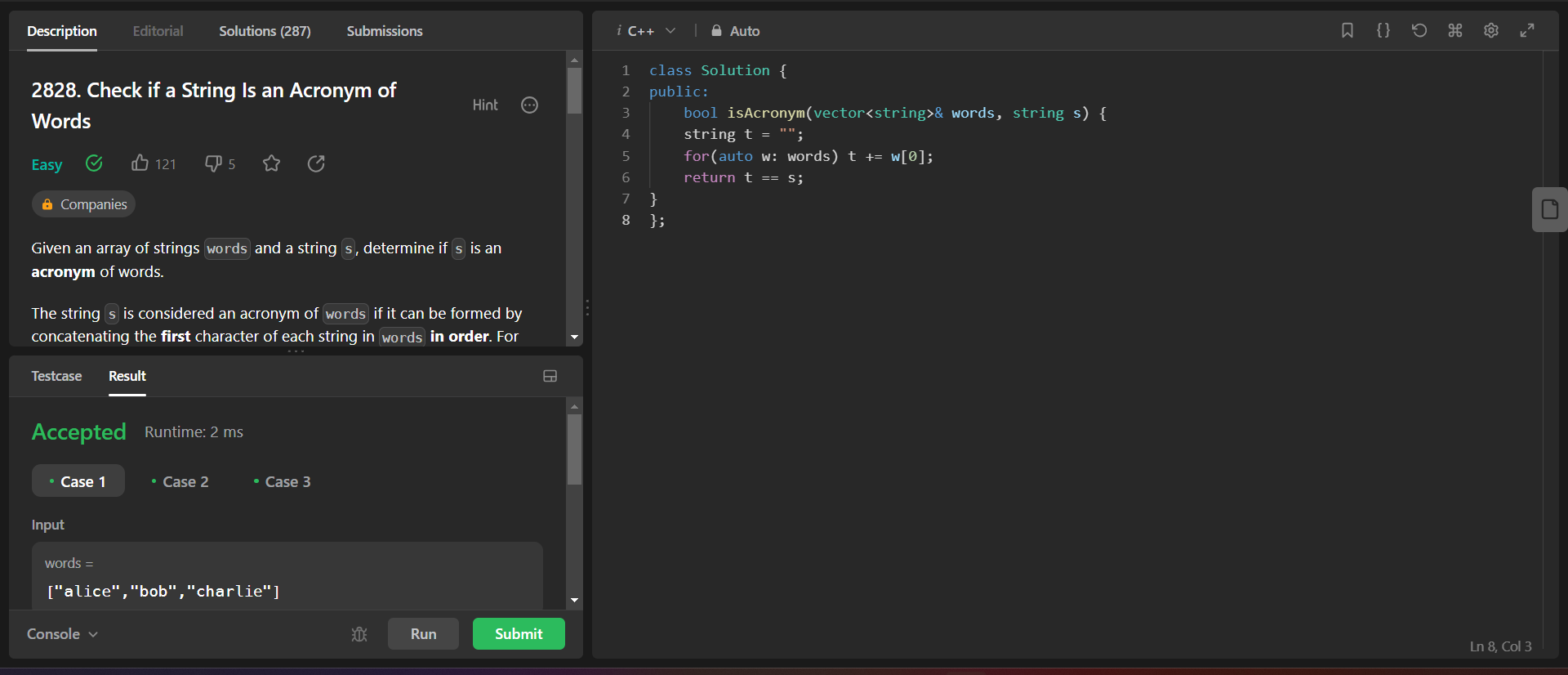
Task: Select Case 2 result
Action: point(180,481)
